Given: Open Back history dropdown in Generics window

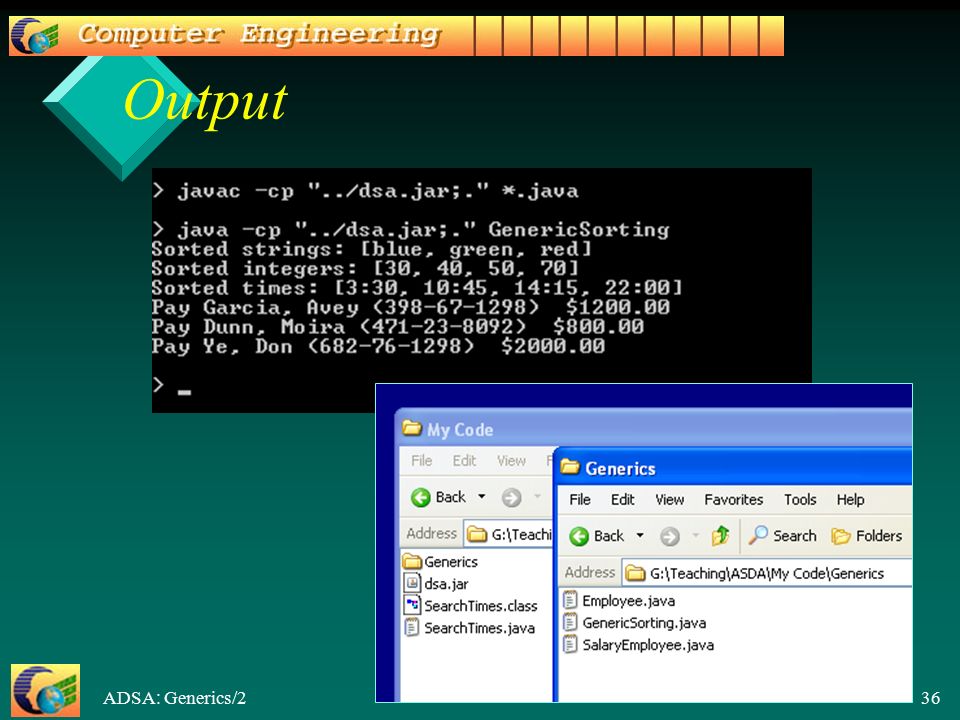Looking at the screenshot, I should [640, 536].
